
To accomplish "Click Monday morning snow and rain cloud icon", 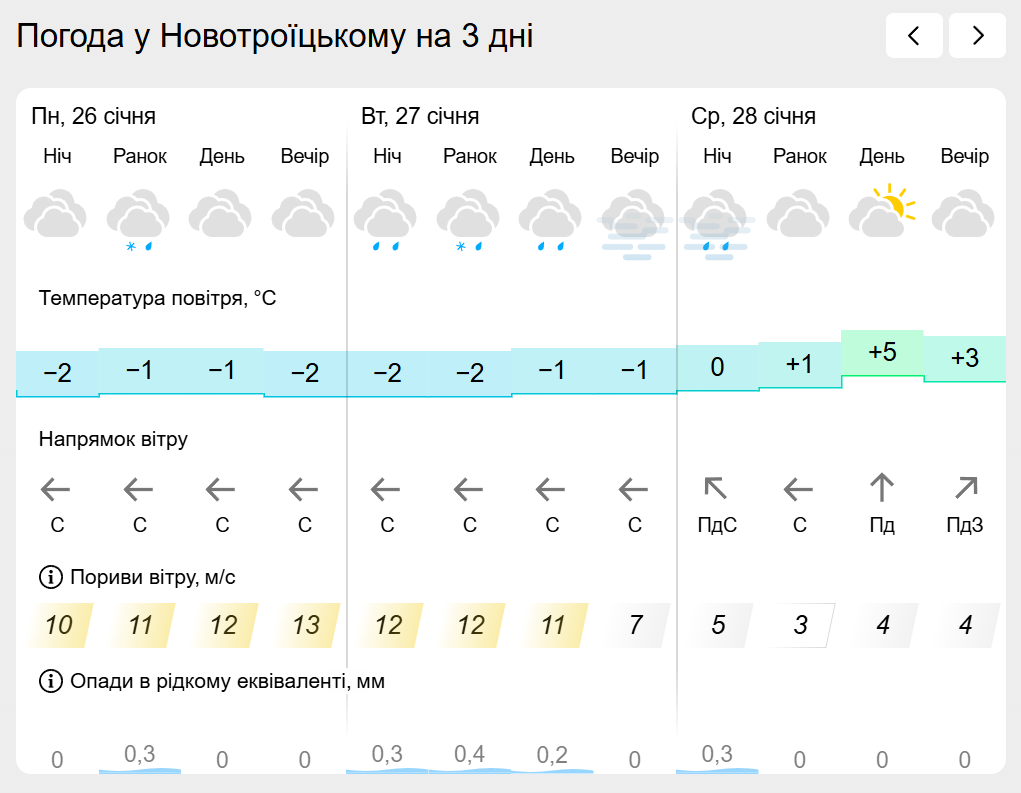I will (139, 220).
